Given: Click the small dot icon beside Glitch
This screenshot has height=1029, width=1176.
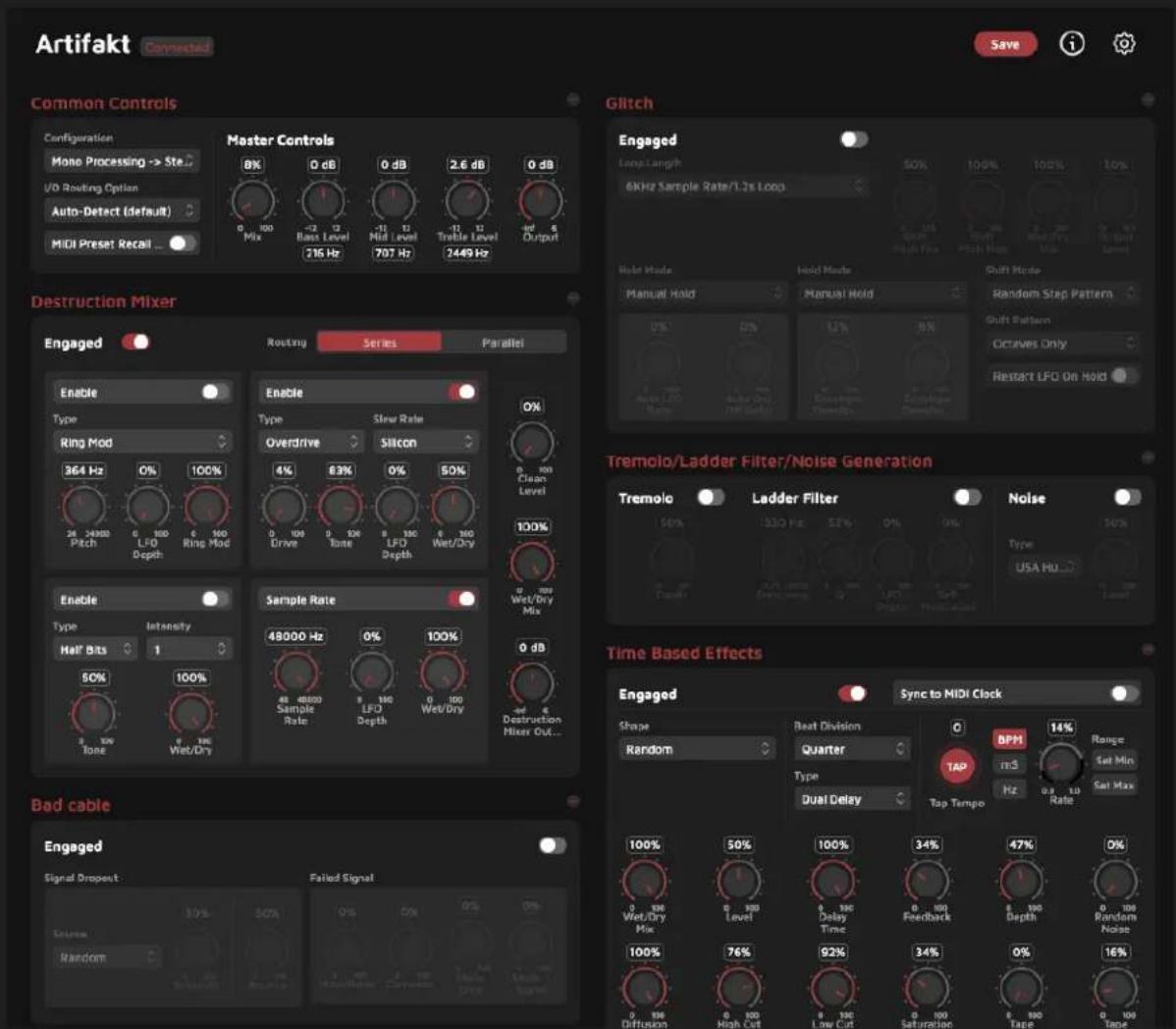Looking at the screenshot, I should coord(1147,100).
